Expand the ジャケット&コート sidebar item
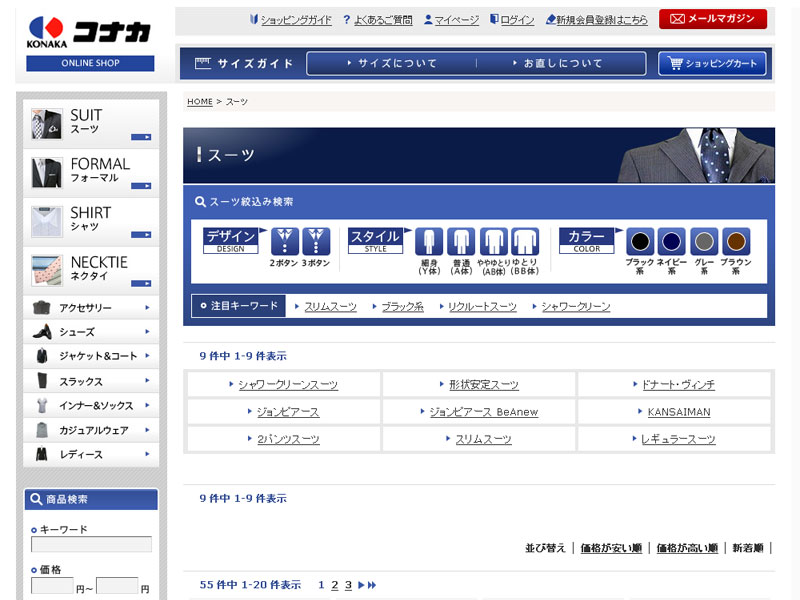 click(x=91, y=356)
